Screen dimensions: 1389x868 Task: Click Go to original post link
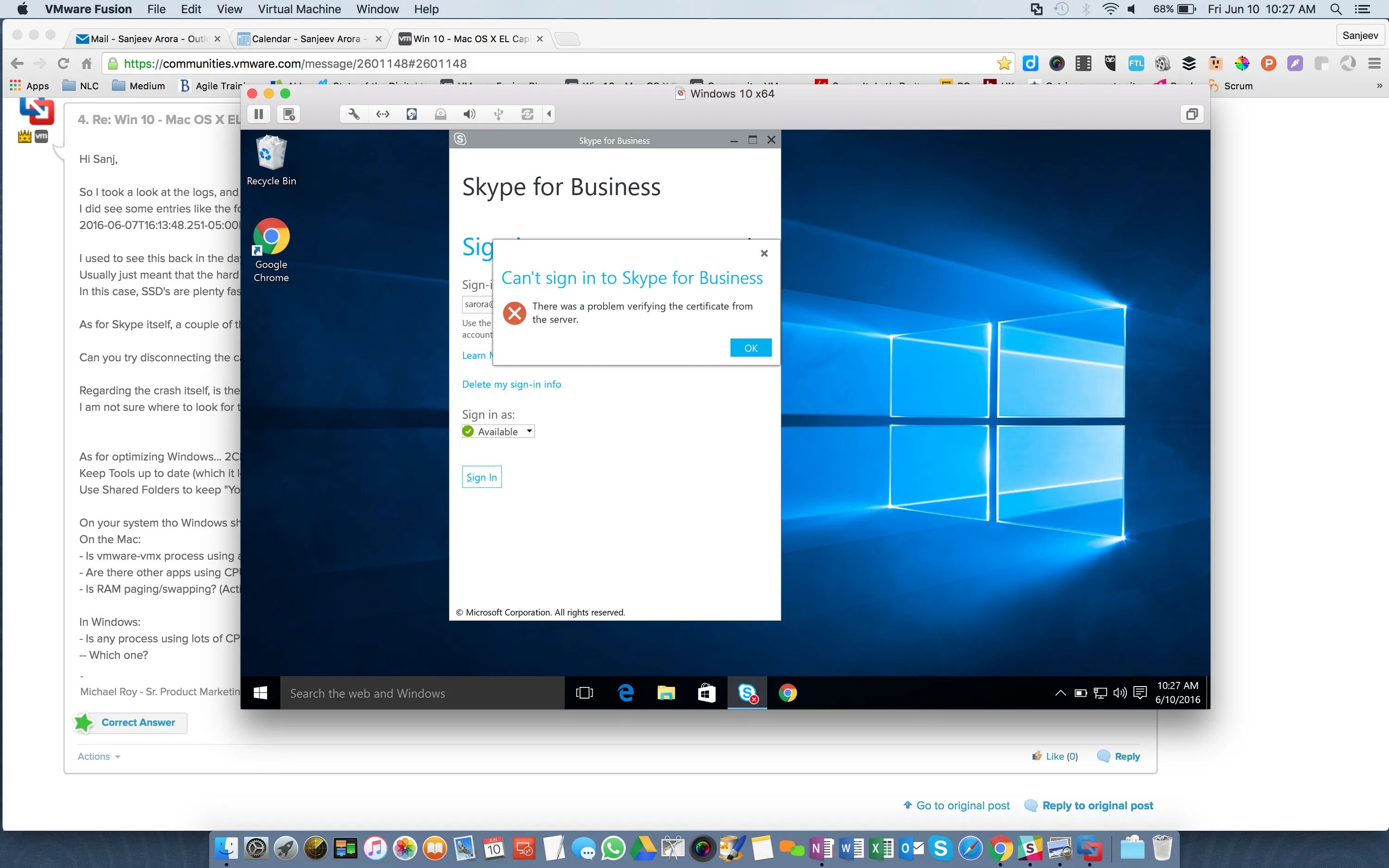coord(956,806)
